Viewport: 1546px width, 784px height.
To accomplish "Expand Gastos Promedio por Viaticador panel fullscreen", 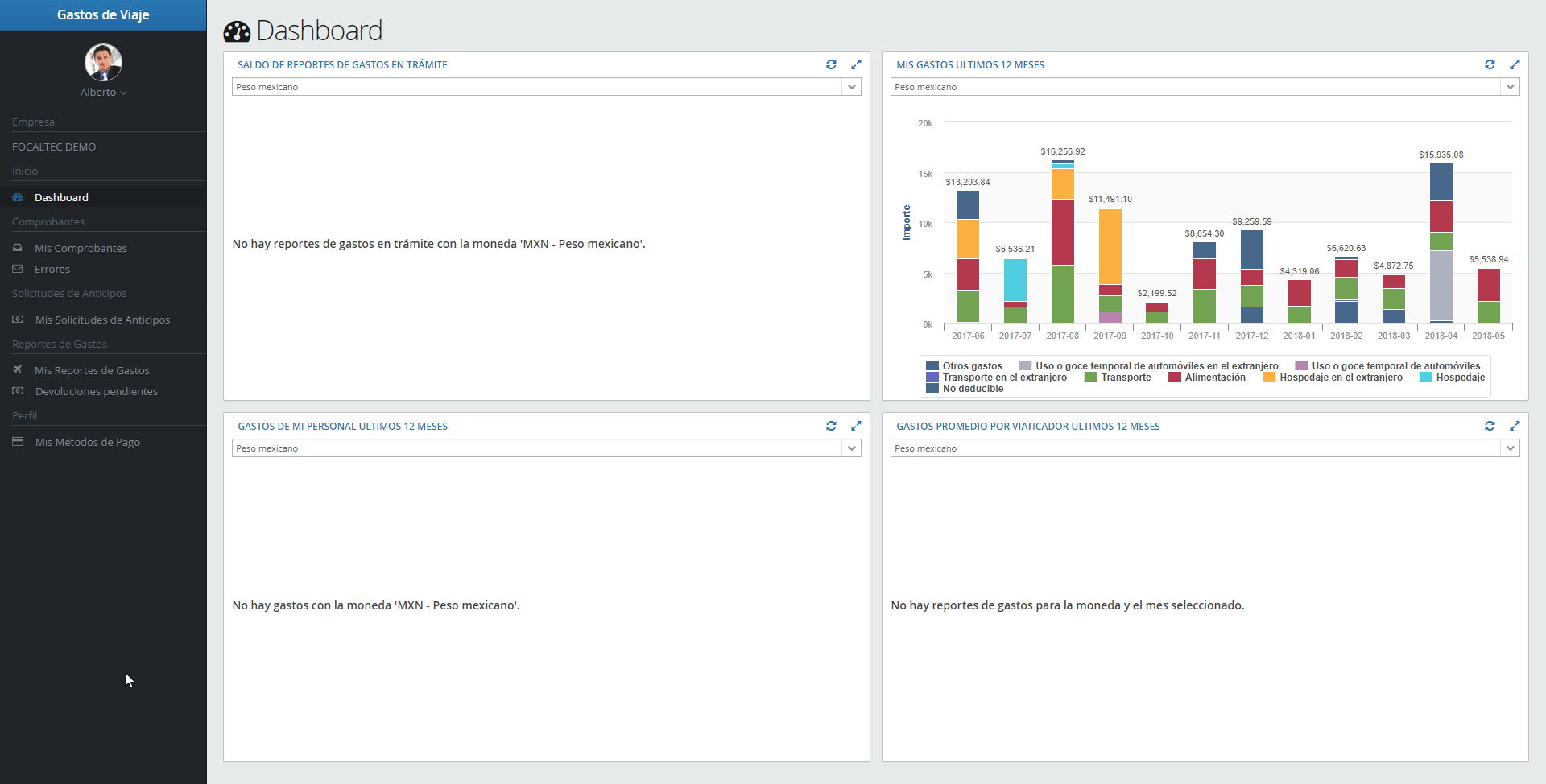I will [1515, 426].
